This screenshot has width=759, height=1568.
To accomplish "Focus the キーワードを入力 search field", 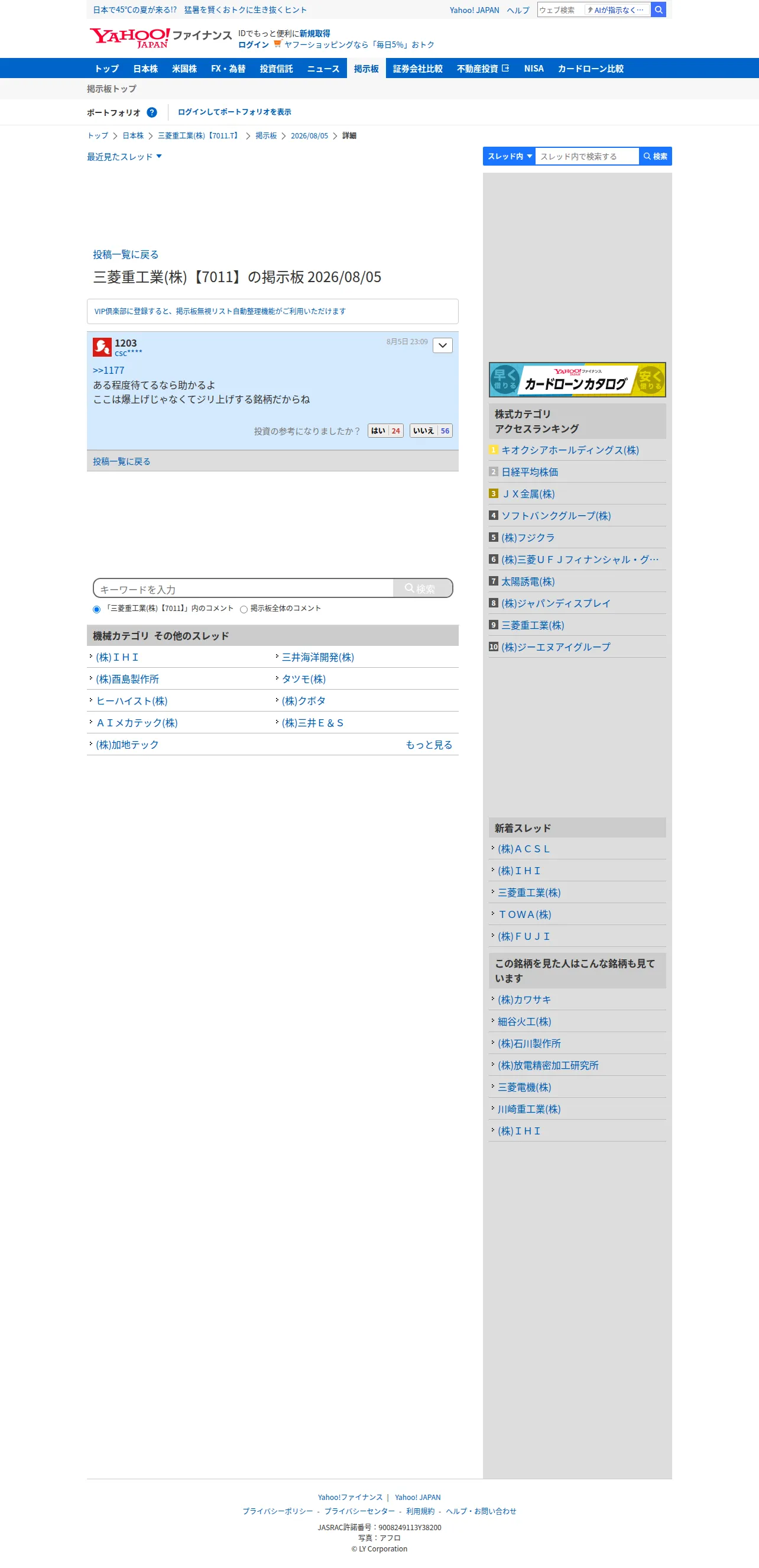I will pos(244,589).
